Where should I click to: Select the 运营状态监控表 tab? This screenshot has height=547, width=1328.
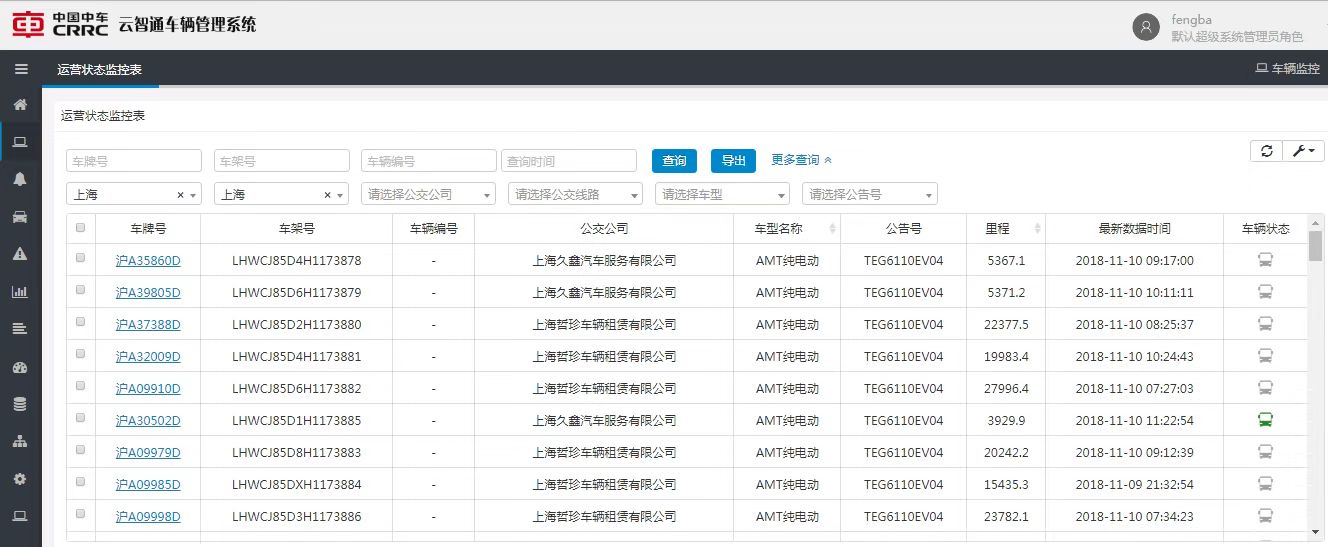tap(99, 69)
